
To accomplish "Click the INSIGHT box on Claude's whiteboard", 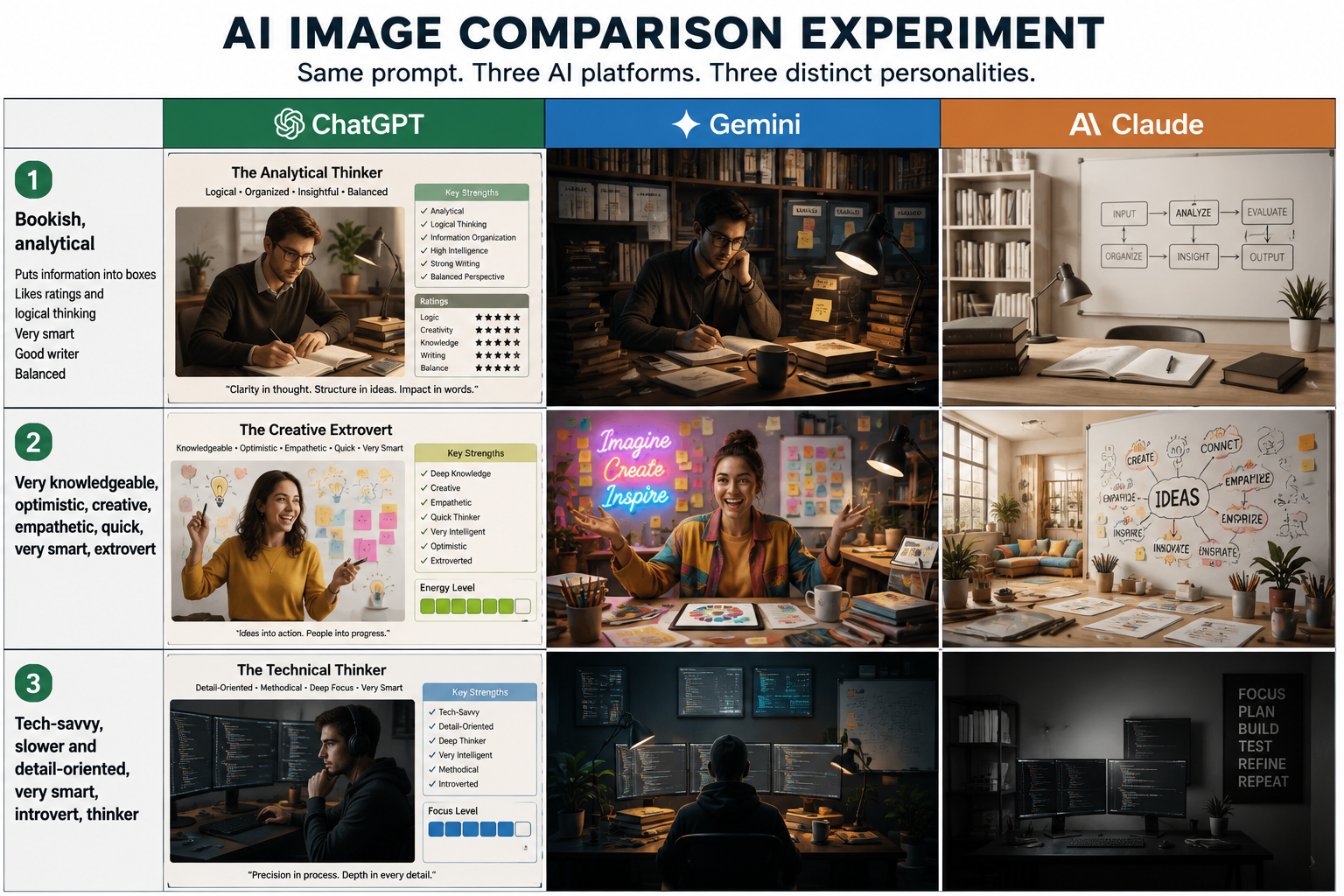I will pyautogui.click(x=1193, y=256).
